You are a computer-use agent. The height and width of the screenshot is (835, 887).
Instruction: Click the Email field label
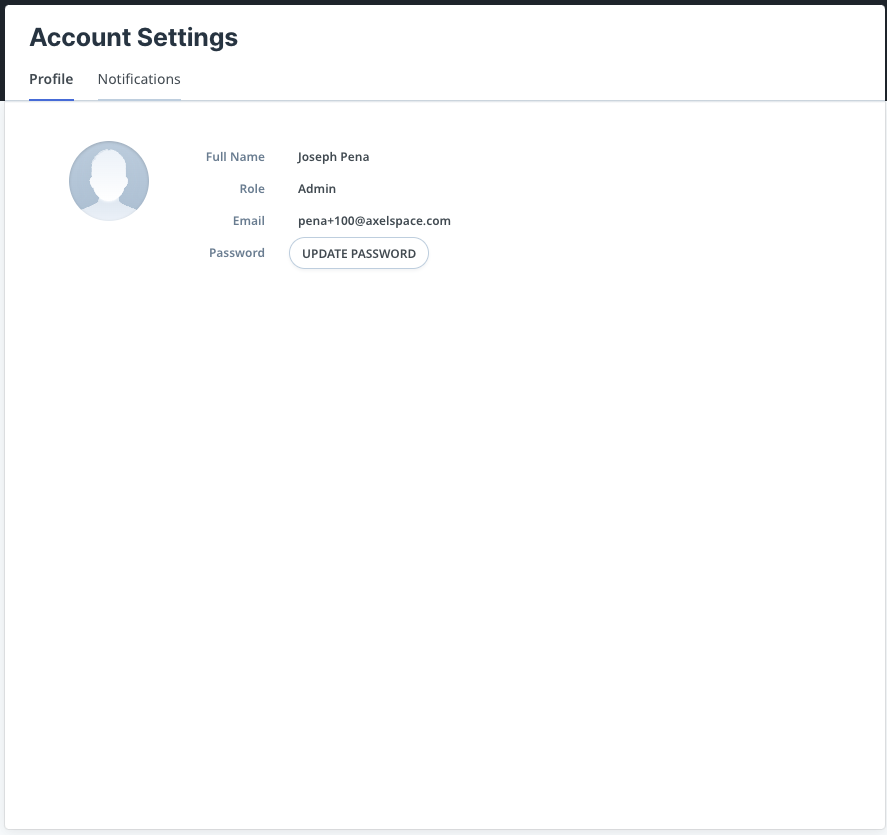tap(249, 221)
